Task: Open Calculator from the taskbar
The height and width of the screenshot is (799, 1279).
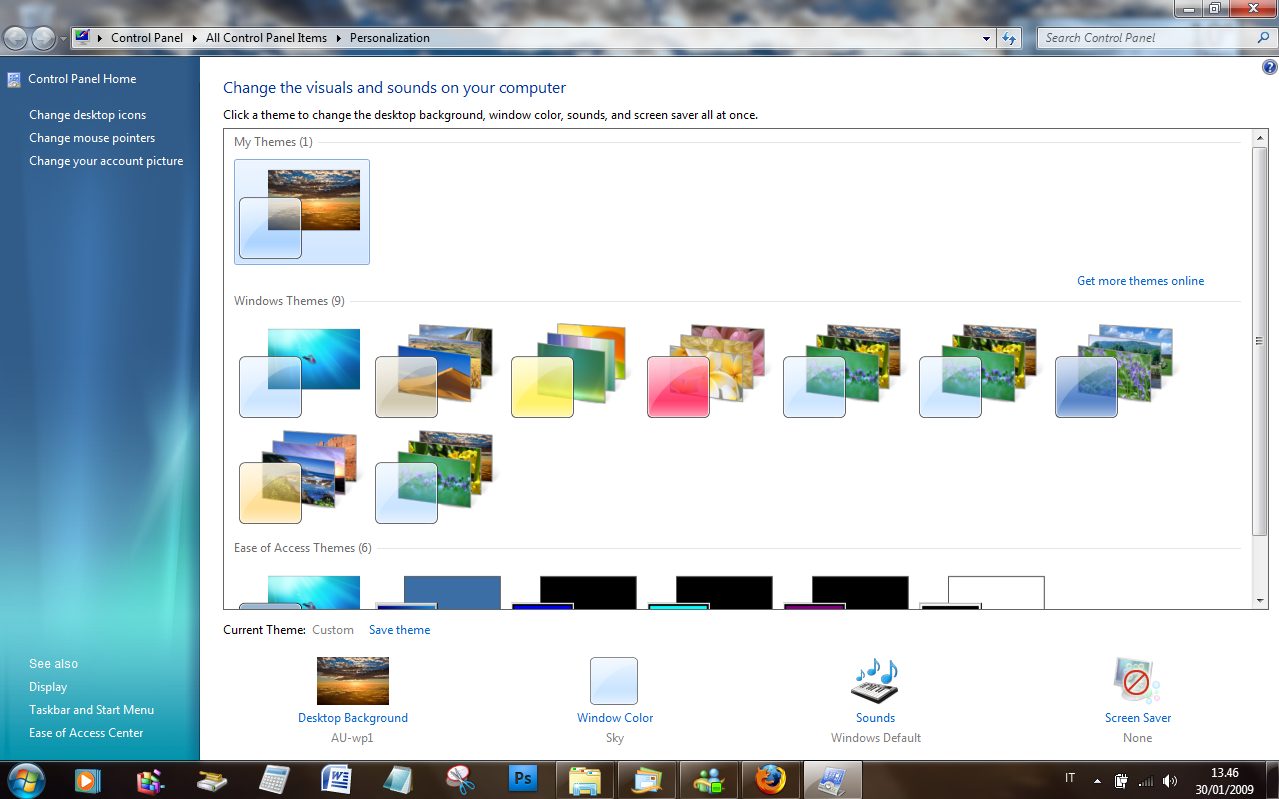Action: click(x=274, y=779)
